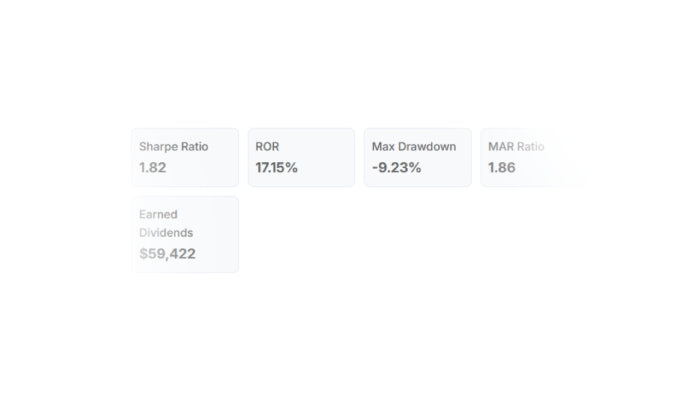The width and height of the screenshot is (700, 394).
Task: Select the 1.86 MAR value
Action: (502, 168)
